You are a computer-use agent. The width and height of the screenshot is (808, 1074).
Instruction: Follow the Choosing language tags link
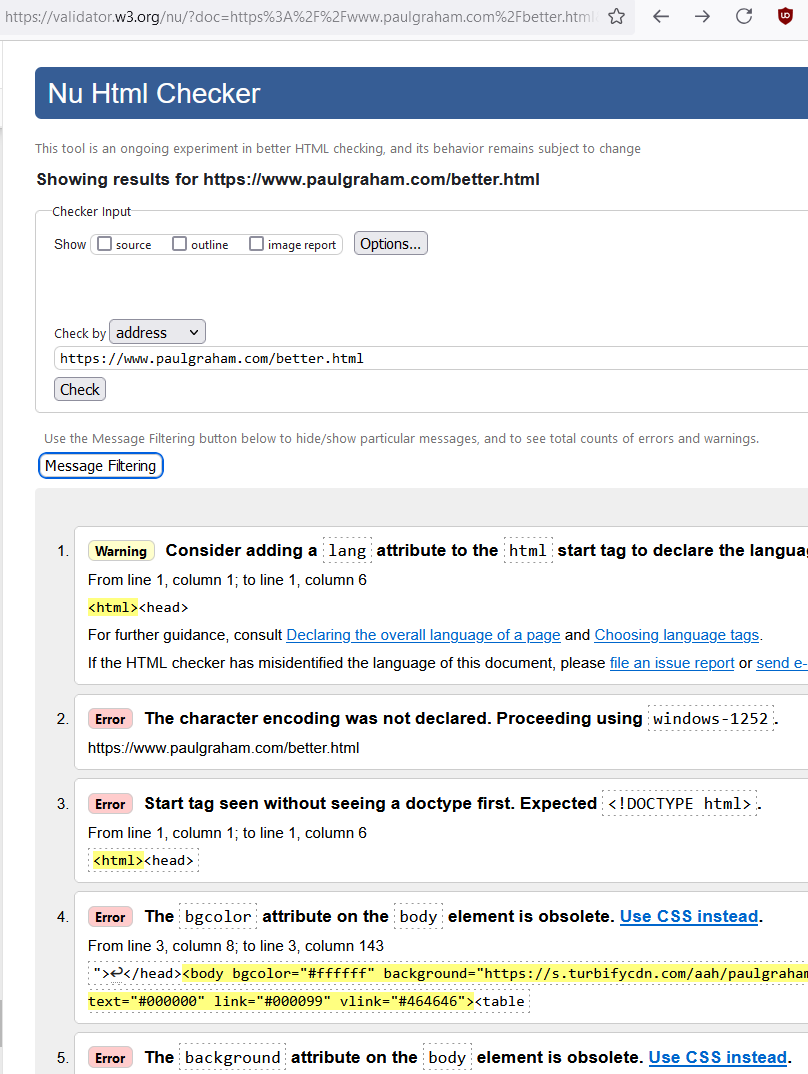click(x=677, y=635)
